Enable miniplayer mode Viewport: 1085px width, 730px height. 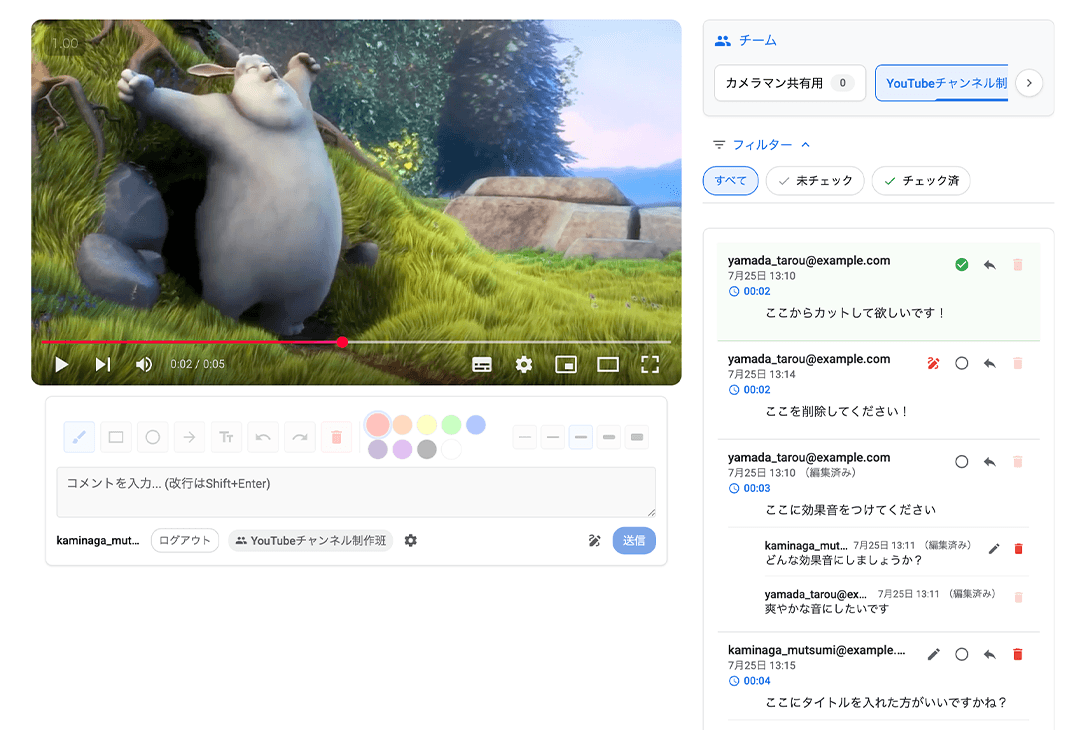[566, 364]
